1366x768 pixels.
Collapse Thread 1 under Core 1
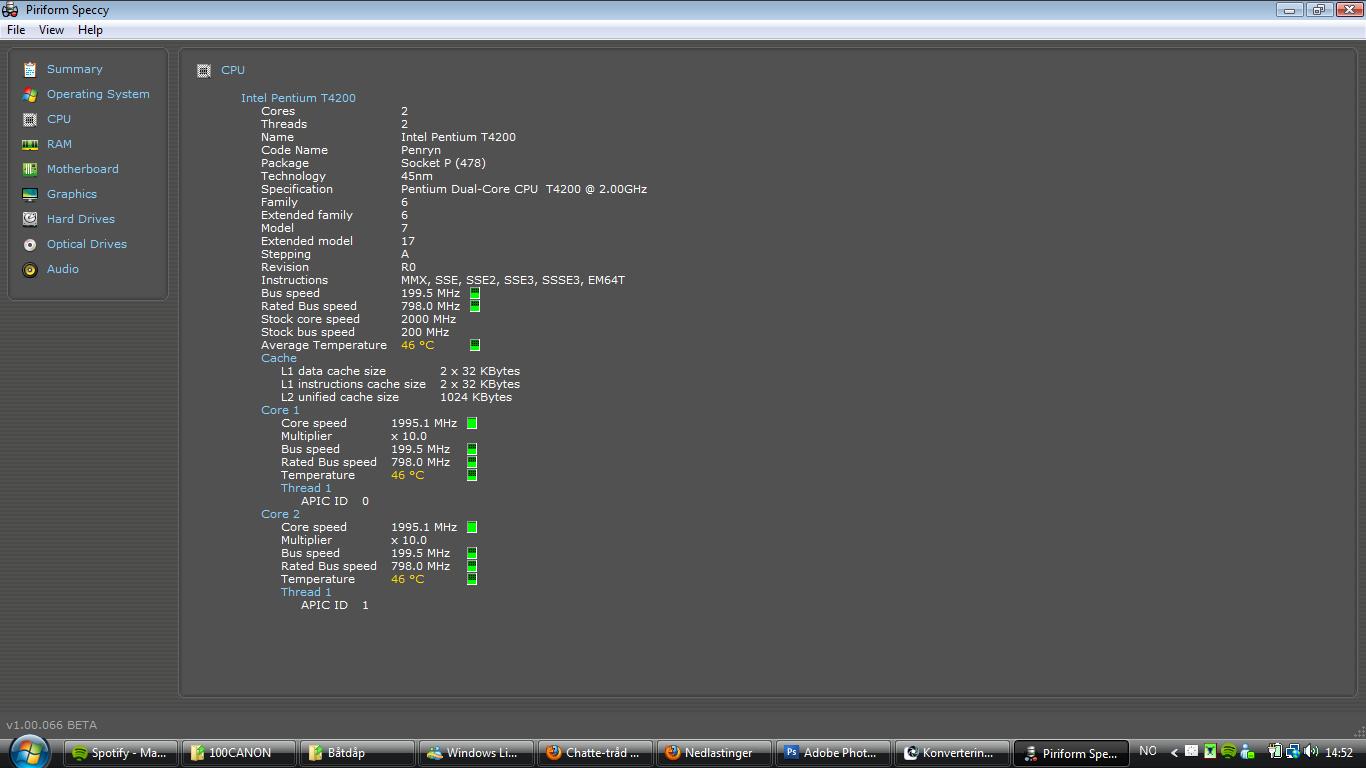tap(306, 488)
